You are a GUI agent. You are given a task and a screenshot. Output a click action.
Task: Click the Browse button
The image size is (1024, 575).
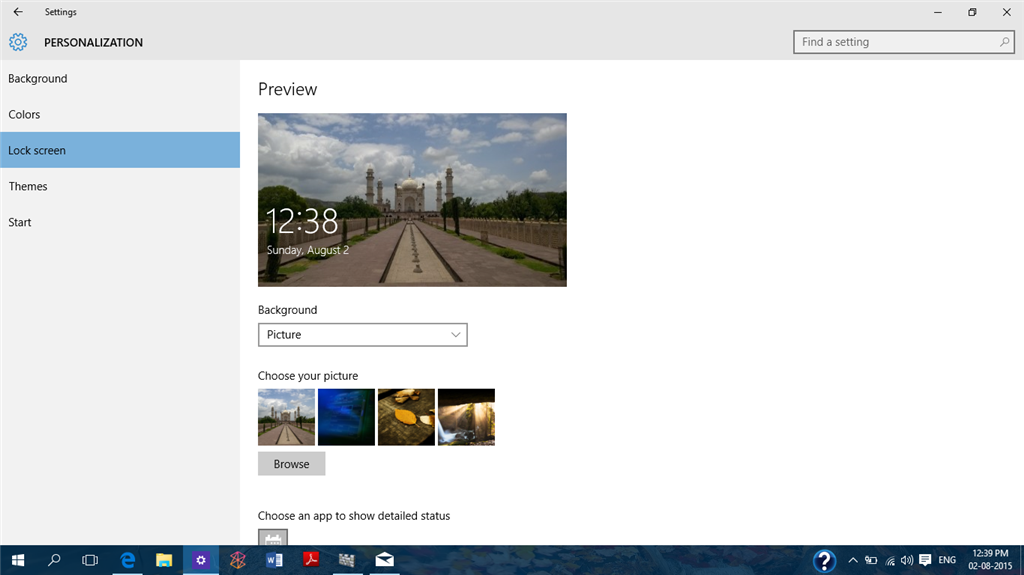click(x=291, y=464)
